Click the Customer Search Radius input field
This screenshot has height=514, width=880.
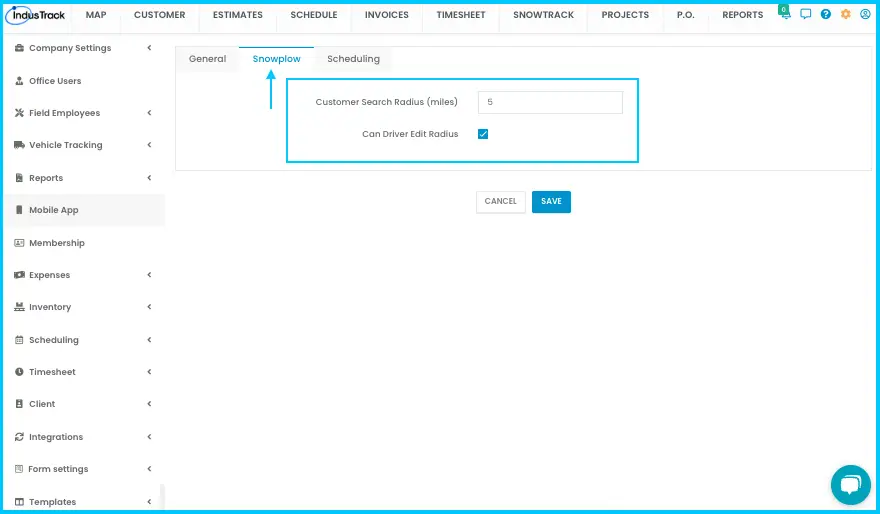click(x=550, y=102)
